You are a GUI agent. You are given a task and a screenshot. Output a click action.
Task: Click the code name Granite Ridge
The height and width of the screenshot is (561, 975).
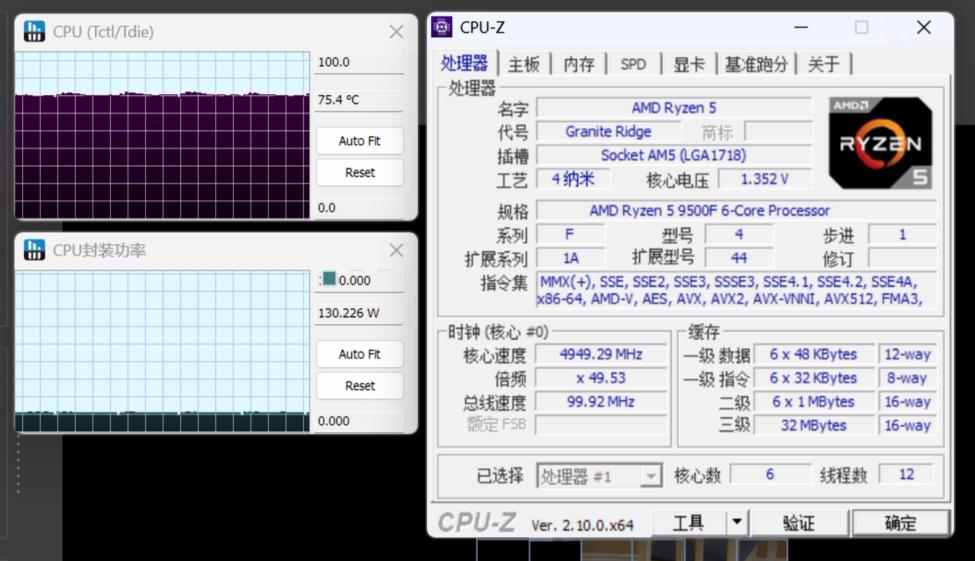(x=608, y=131)
